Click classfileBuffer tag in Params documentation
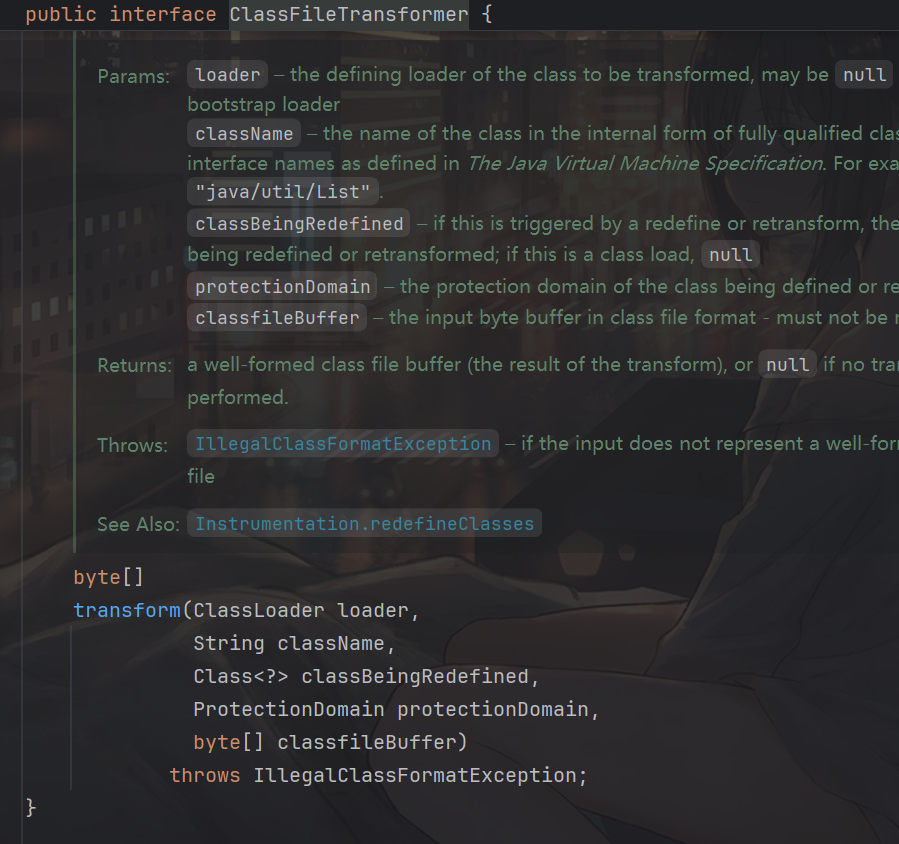Screen dimensions: 899x844 click(277, 318)
